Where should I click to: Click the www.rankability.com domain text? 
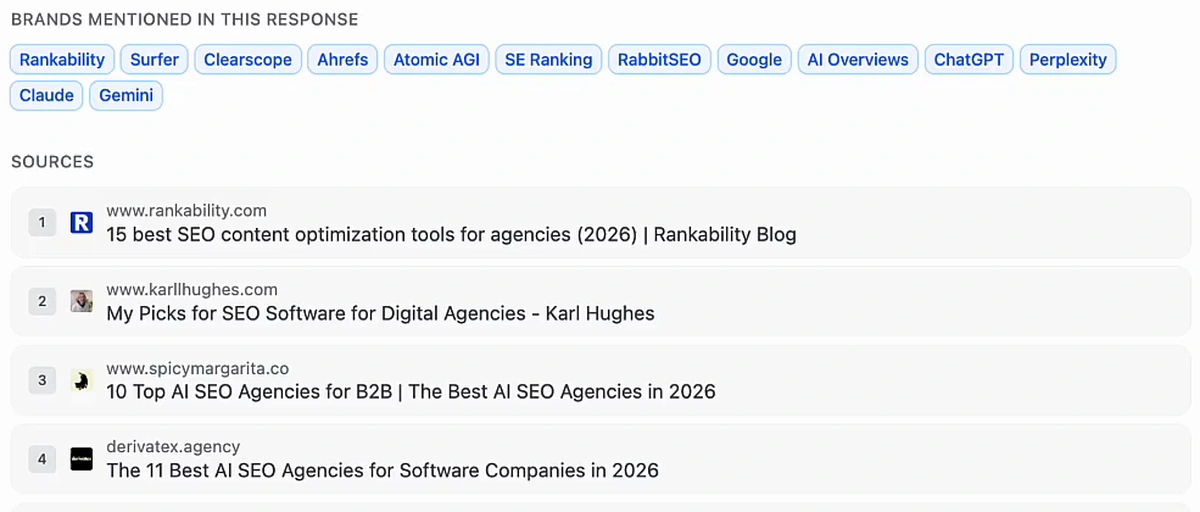186,210
